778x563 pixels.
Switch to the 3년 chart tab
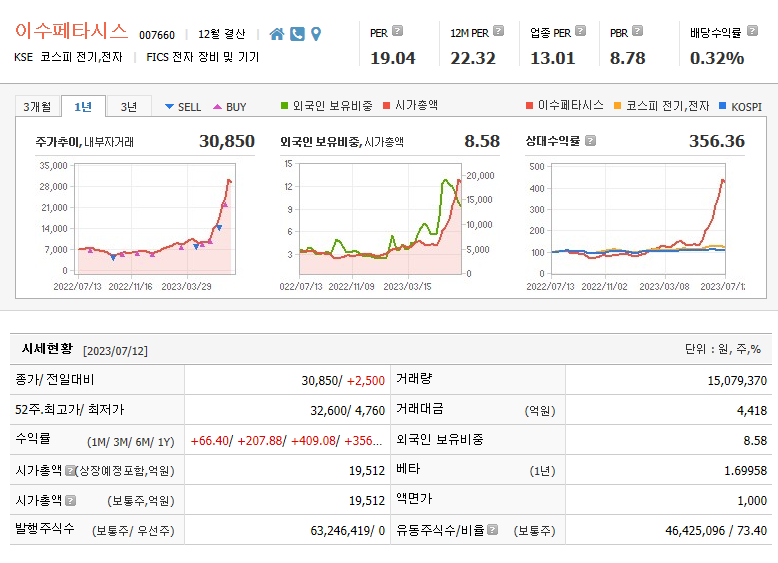pyautogui.click(x=129, y=106)
